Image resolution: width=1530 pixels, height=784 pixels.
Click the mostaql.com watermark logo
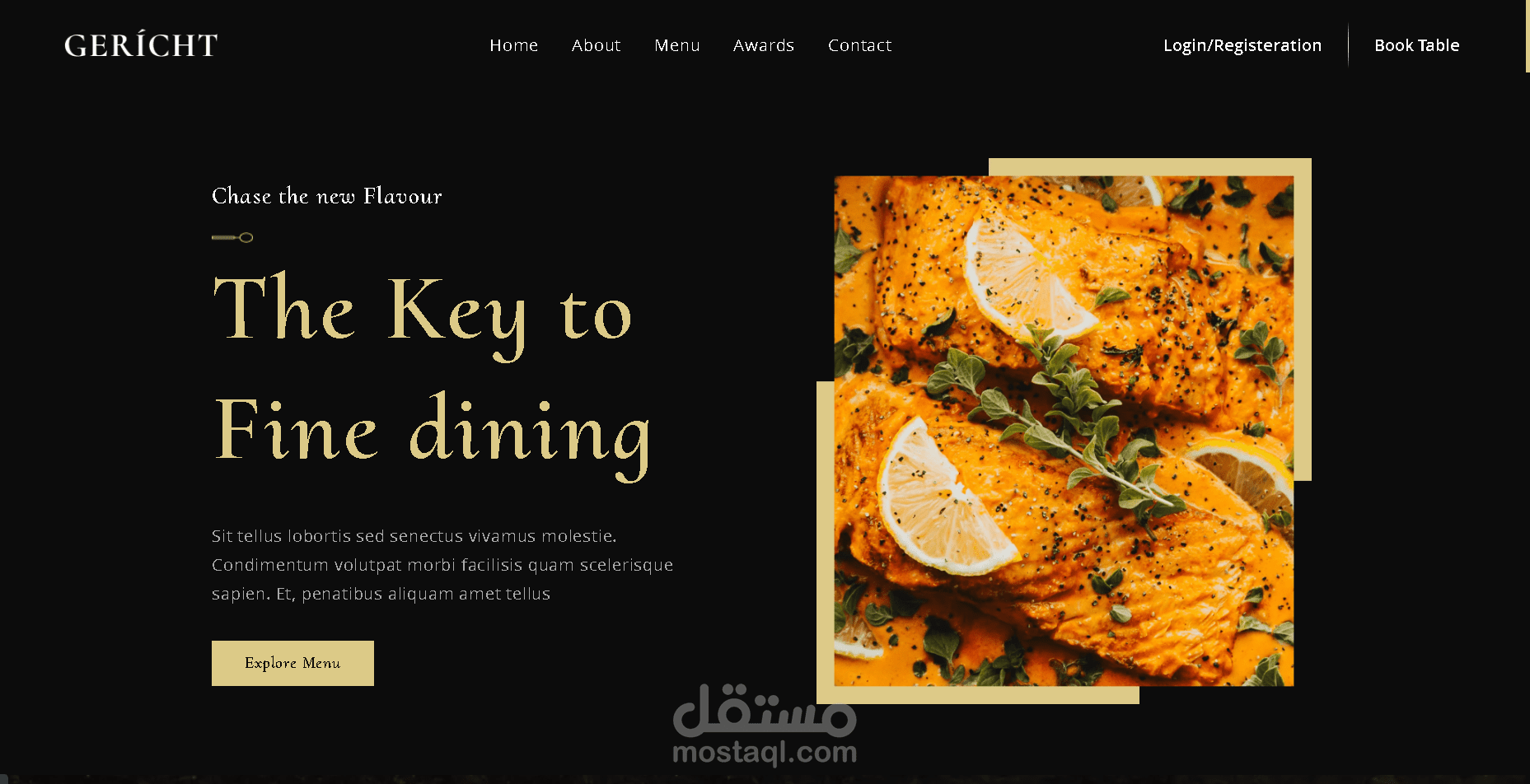click(x=765, y=725)
